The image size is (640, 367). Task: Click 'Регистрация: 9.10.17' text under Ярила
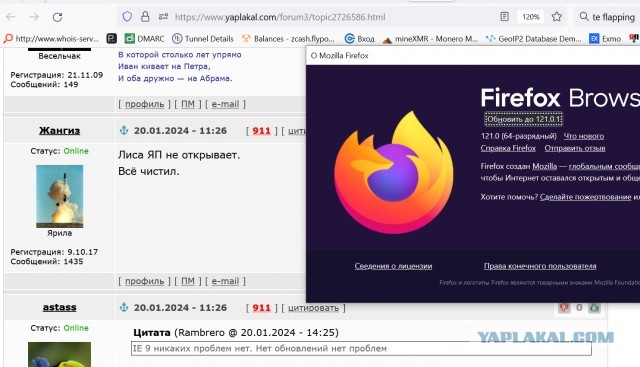tap(54, 252)
